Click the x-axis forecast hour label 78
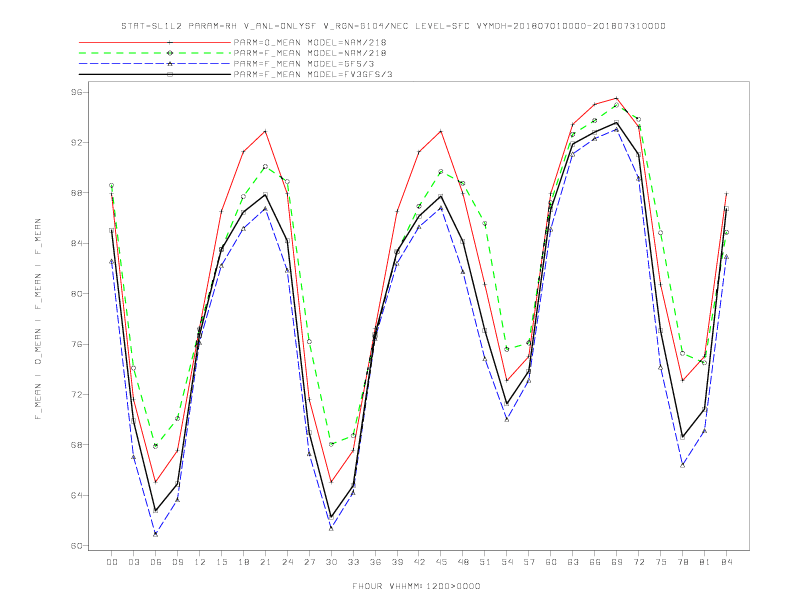Image resolution: width=792 pixels, height=612 pixels. [x=682, y=562]
